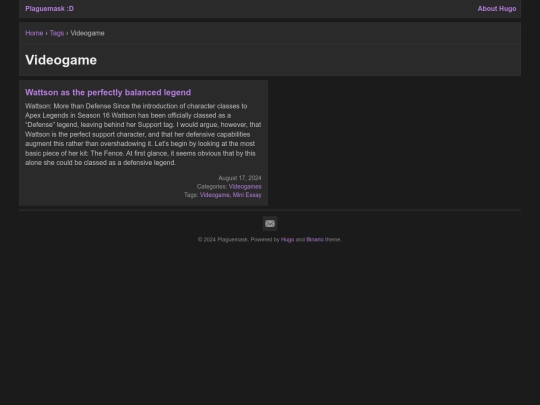Click the Tags: label on the post
Image resolution: width=540 pixels, height=405 pixels.
[191, 195]
